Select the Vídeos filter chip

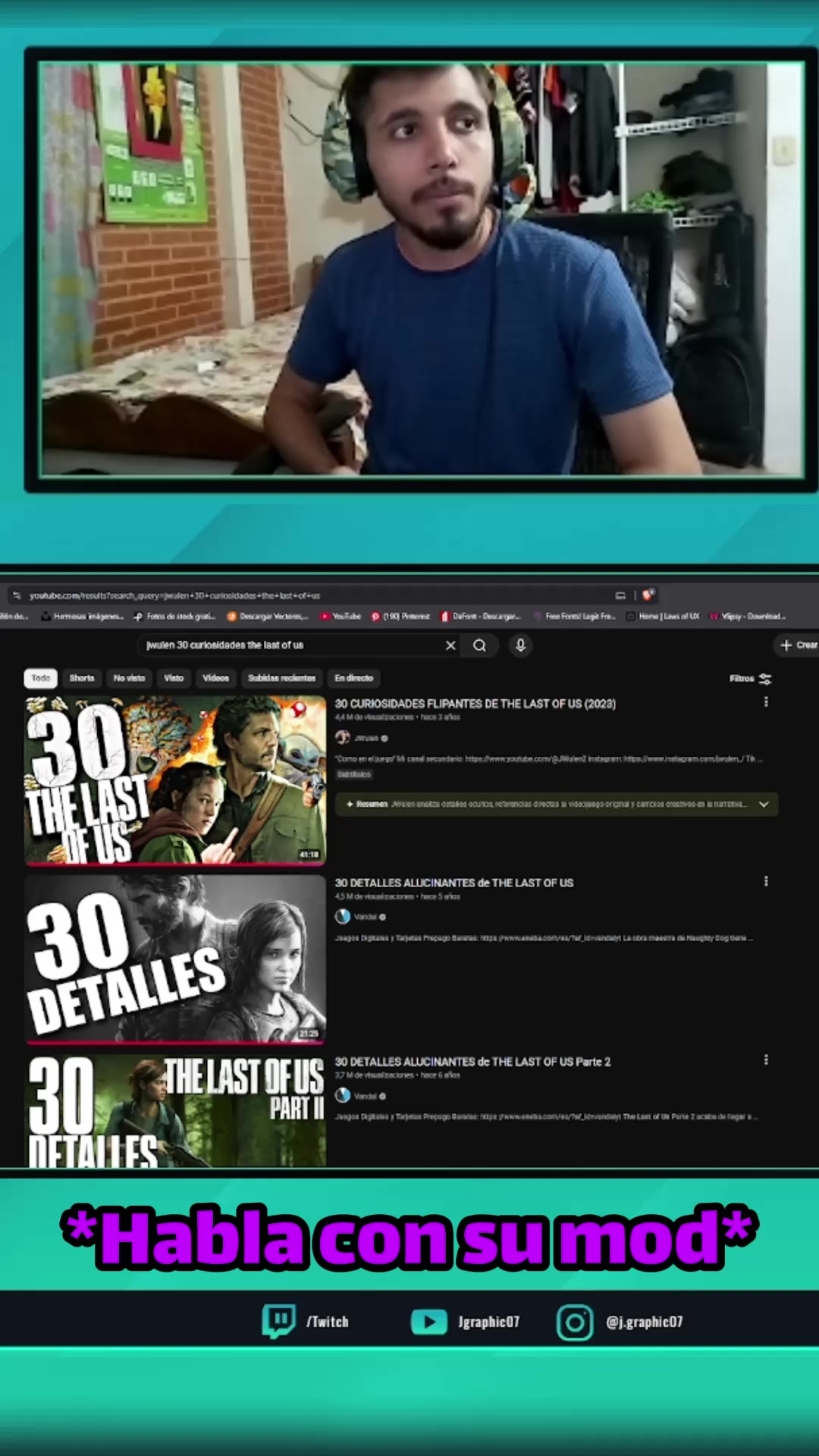tap(215, 678)
